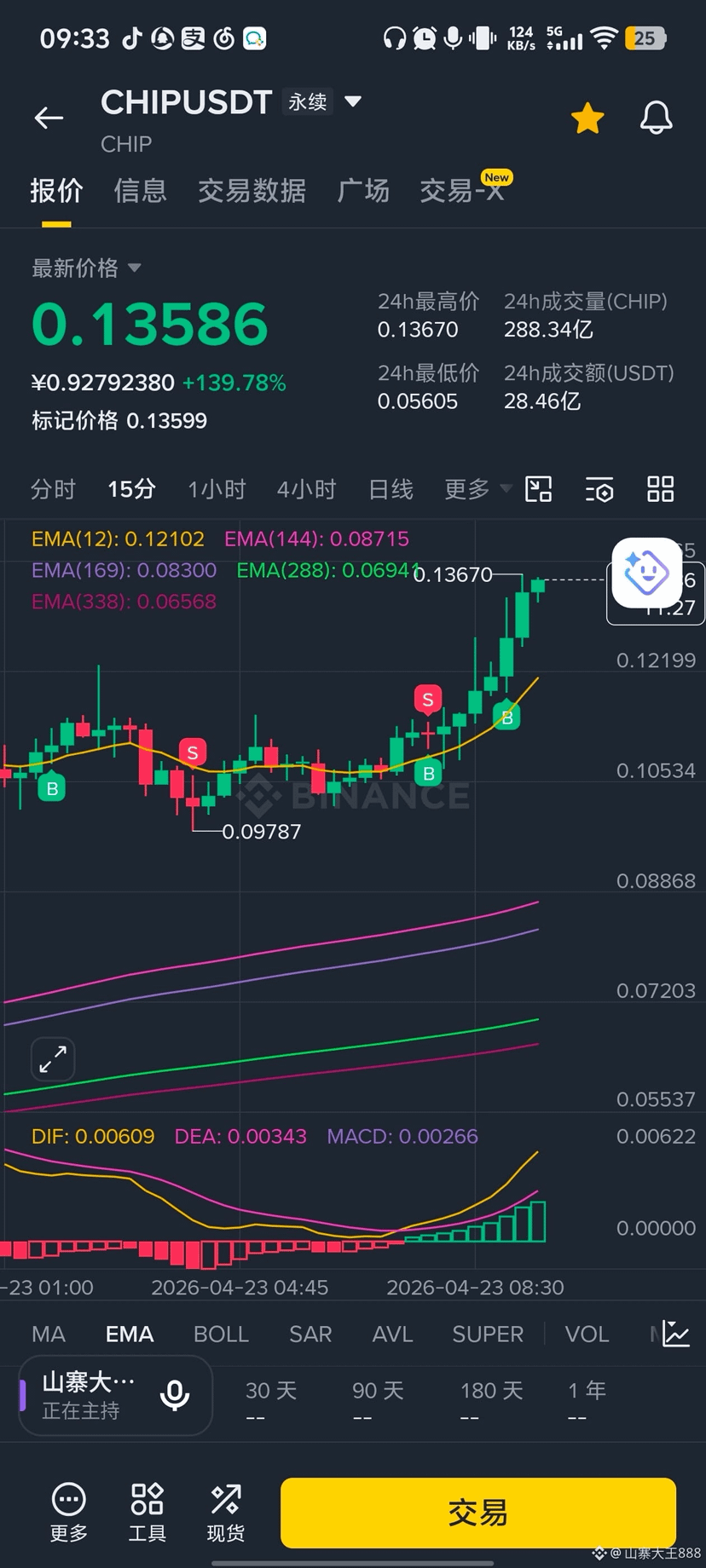This screenshot has height=1568, width=706.
Task: Expand chart to fullscreen
Action: click(53, 1059)
